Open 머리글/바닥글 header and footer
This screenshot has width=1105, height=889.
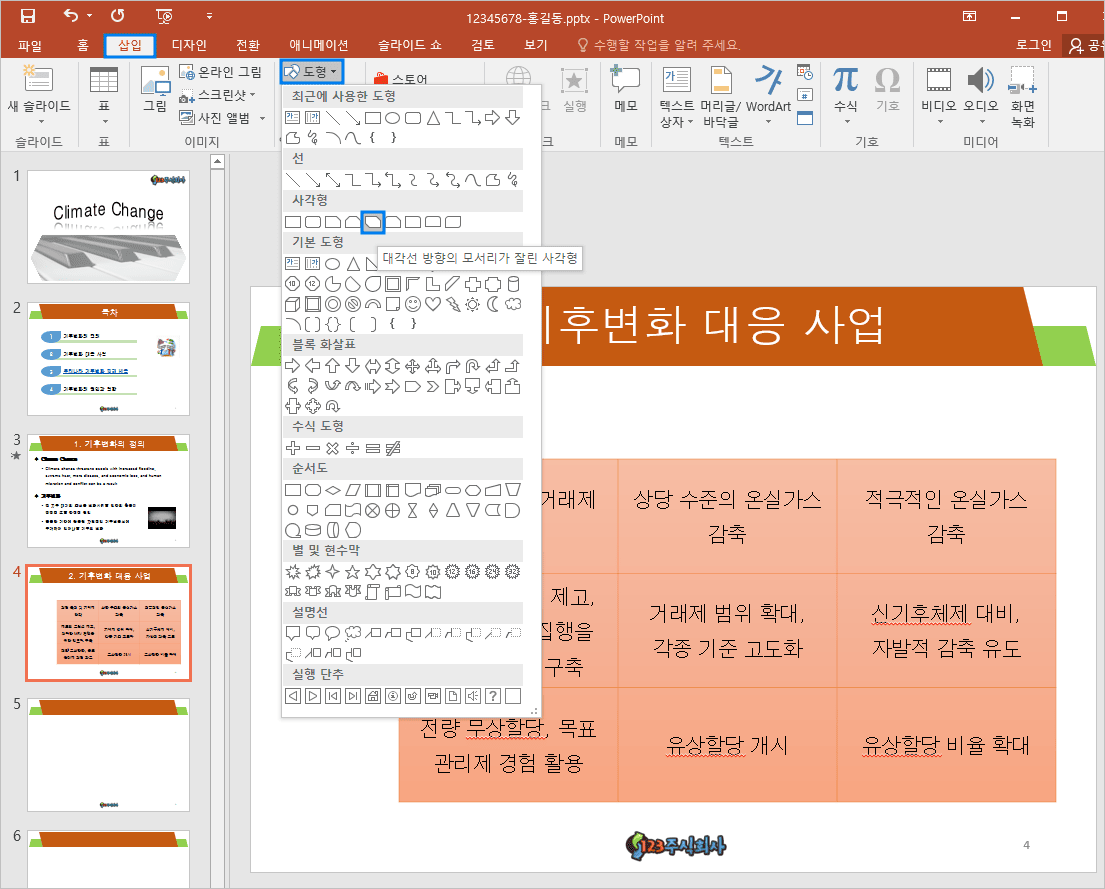720,97
